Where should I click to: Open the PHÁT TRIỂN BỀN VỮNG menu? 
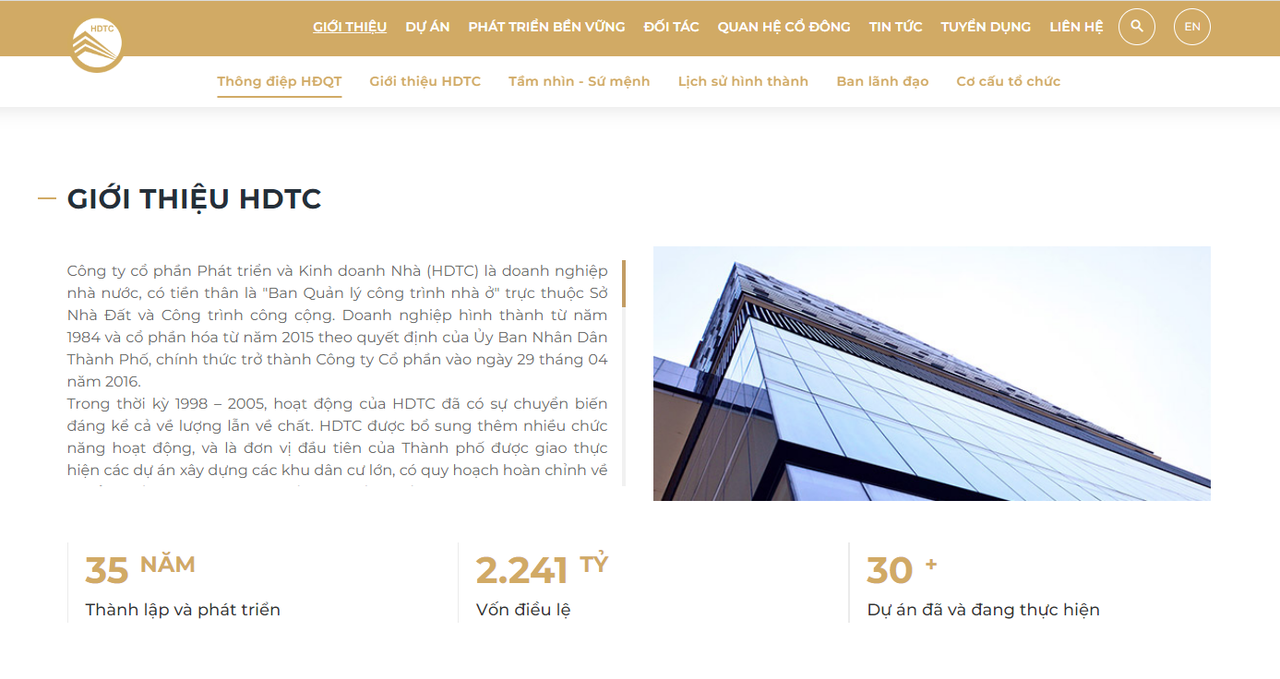546,26
